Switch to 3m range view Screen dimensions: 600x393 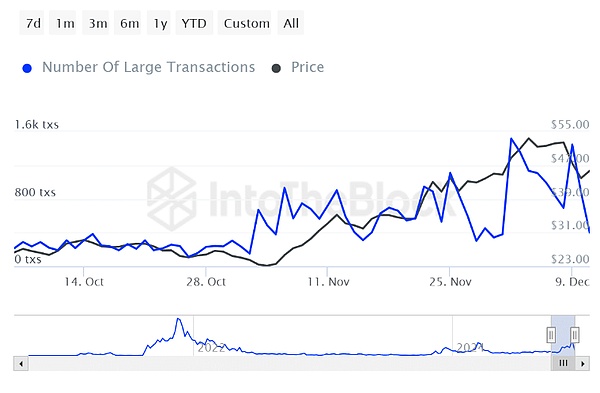(x=96, y=23)
